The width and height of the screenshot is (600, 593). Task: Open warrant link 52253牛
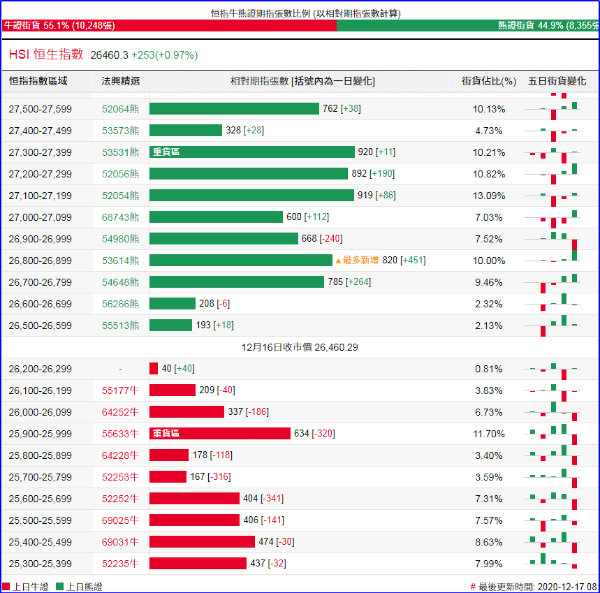click(x=120, y=477)
